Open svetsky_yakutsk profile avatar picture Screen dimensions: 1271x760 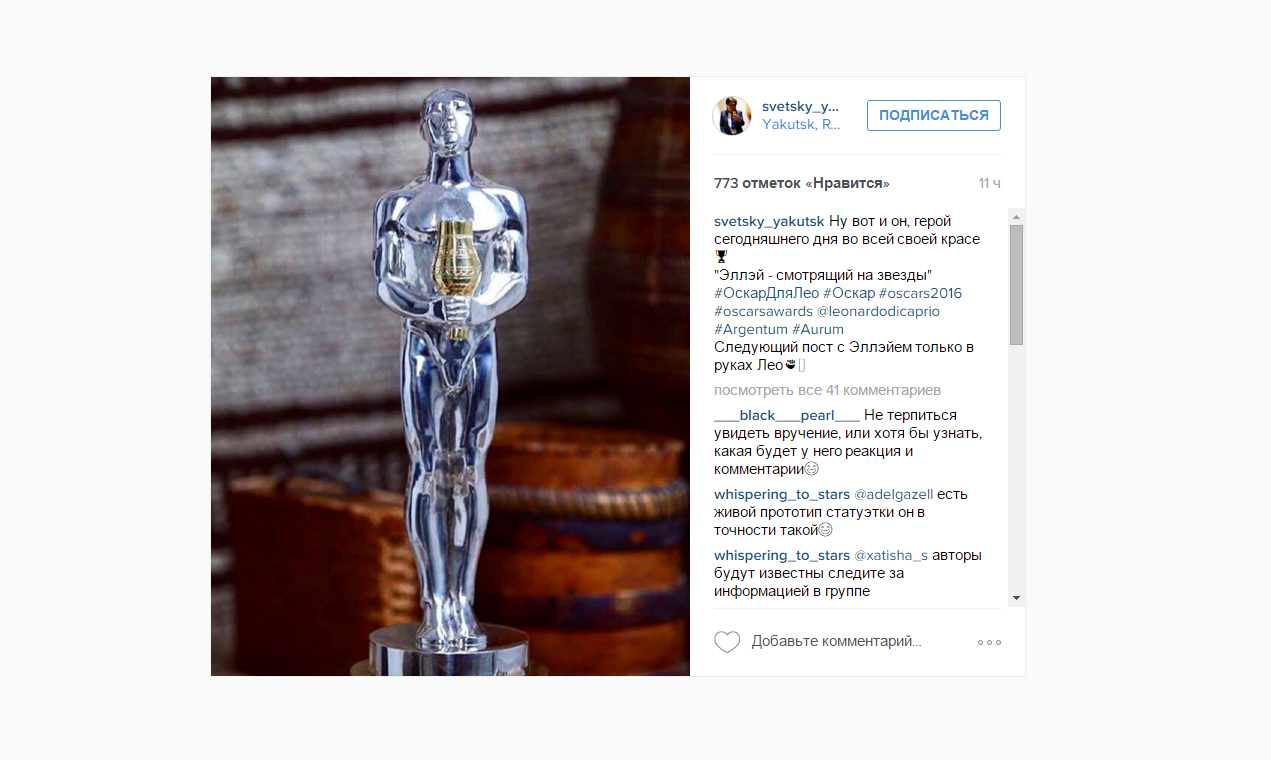pos(732,116)
